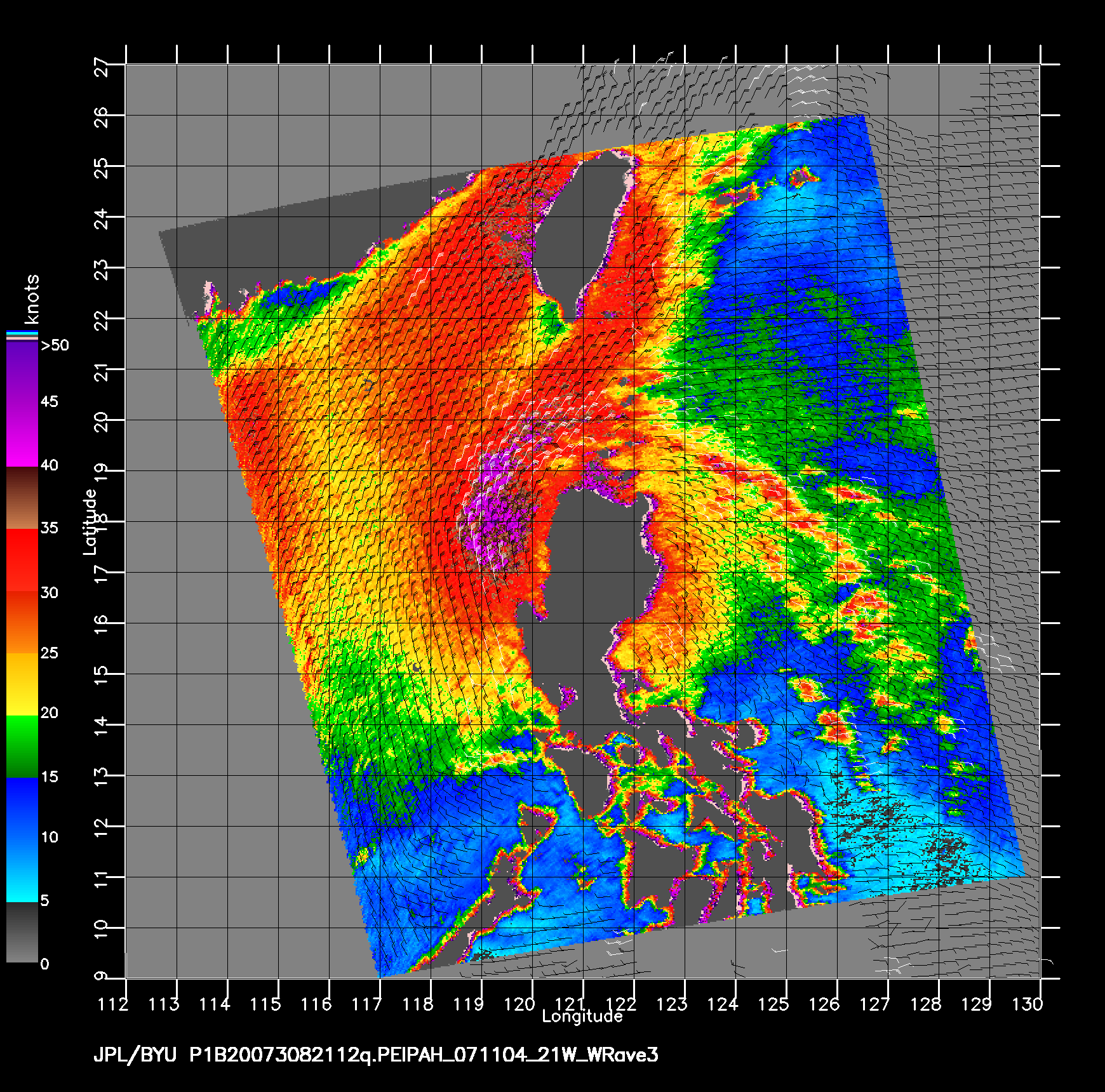Click the latitude axis label '12'
The image size is (1105, 1092).
102,829
